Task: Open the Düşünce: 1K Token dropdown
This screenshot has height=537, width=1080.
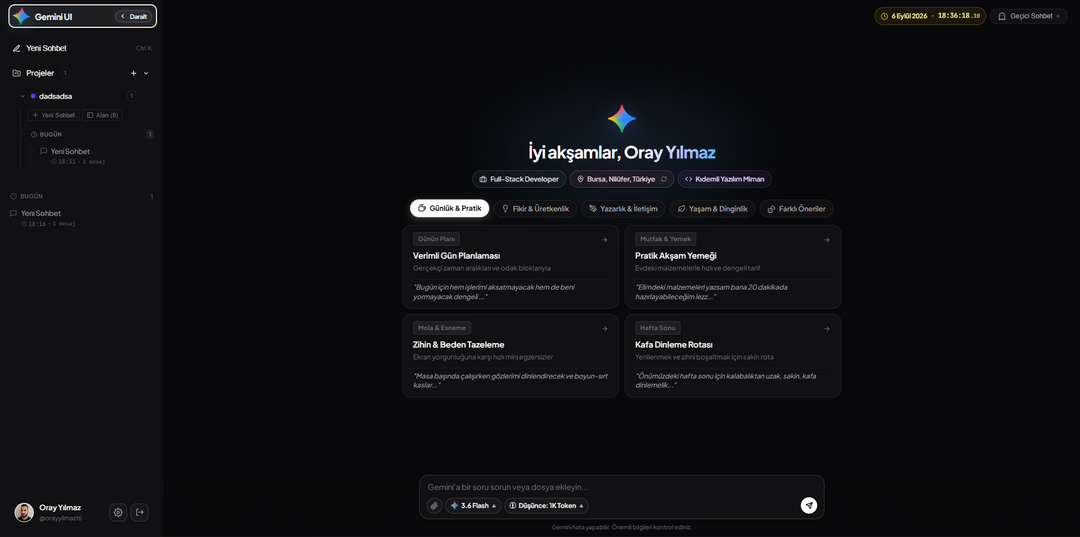Action: coord(546,505)
